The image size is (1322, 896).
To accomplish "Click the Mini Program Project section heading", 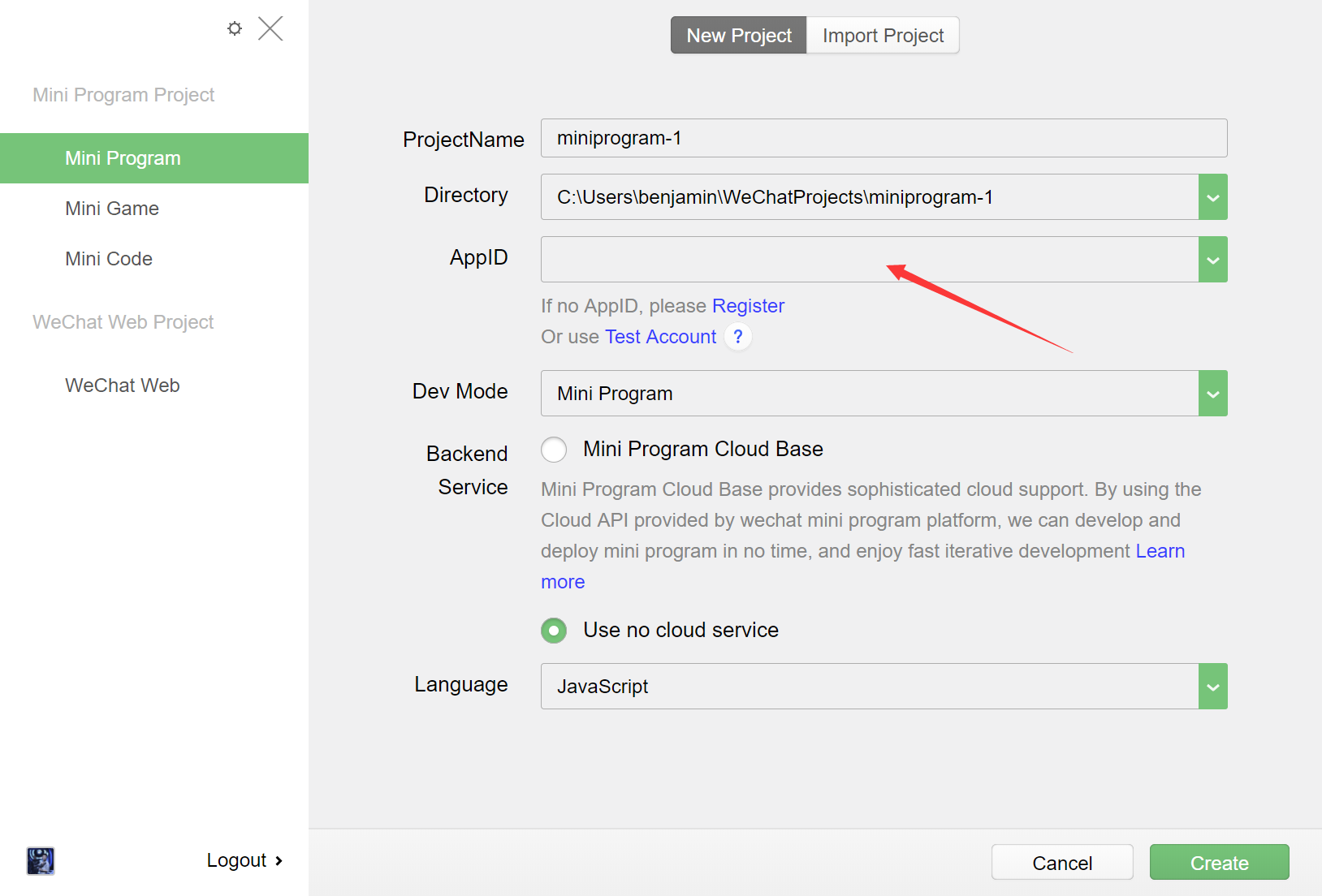I will (x=123, y=95).
